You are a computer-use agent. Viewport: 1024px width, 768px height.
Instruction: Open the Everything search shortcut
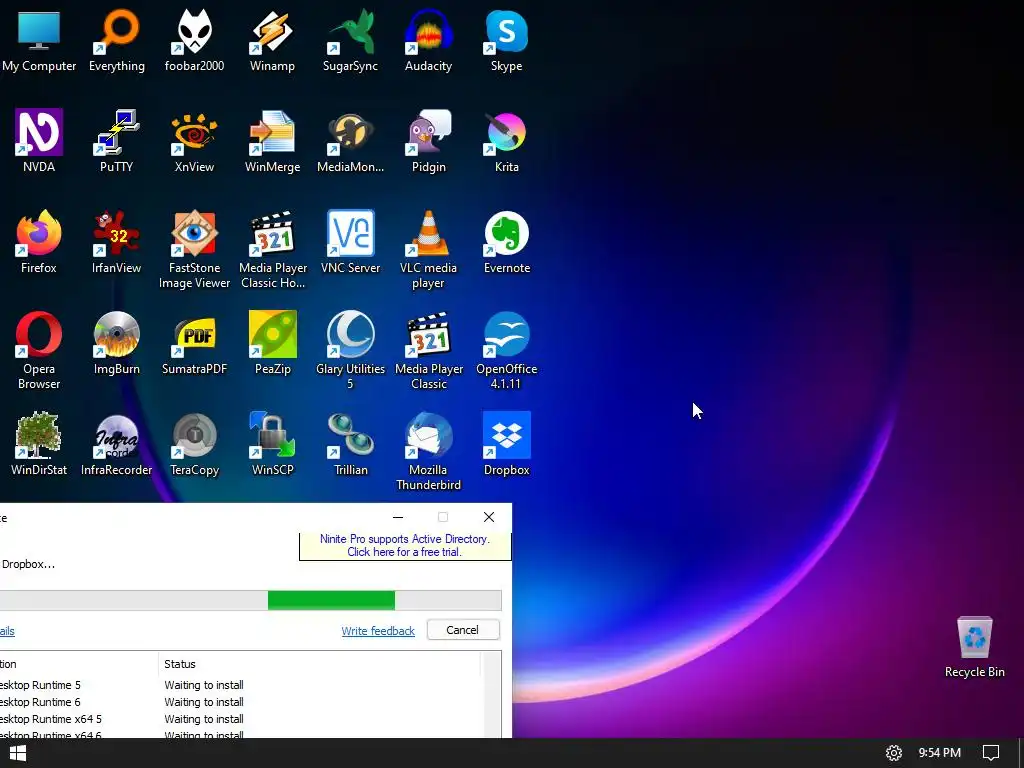click(x=117, y=40)
